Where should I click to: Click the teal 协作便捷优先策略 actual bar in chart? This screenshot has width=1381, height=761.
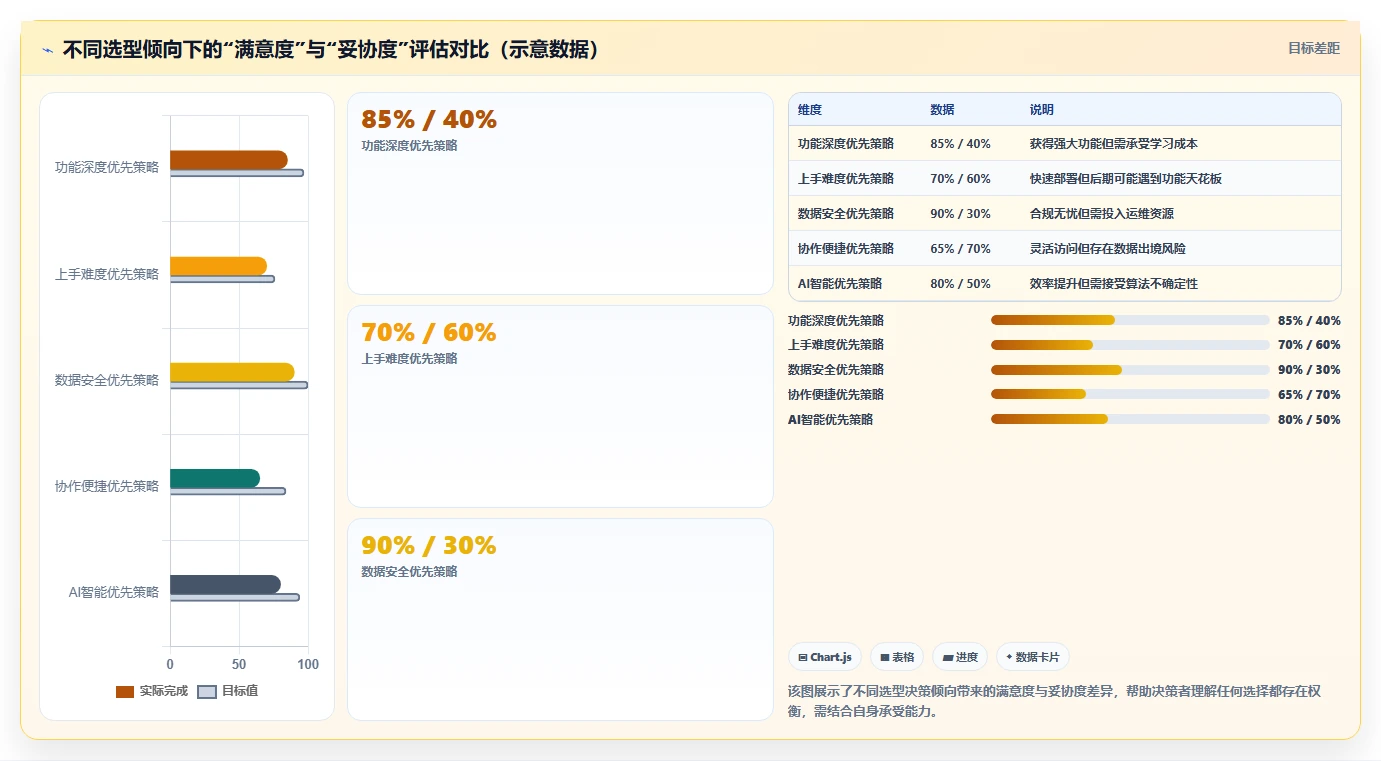pos(215,478)
